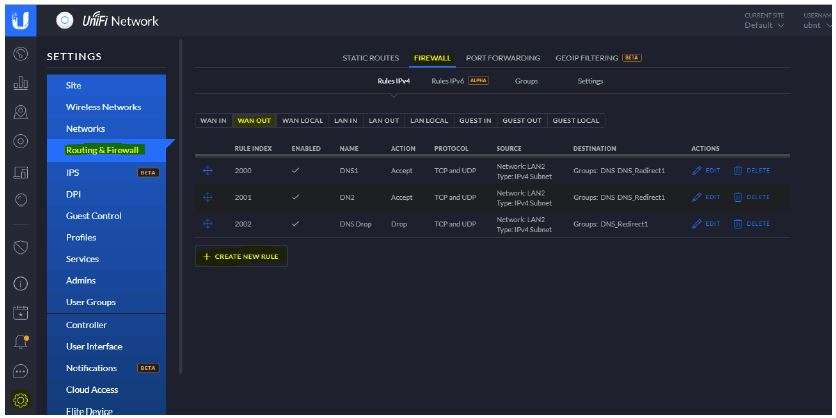836x418 pixels.
Task: Open the Devices circle icon
Action: pos(21,141)
